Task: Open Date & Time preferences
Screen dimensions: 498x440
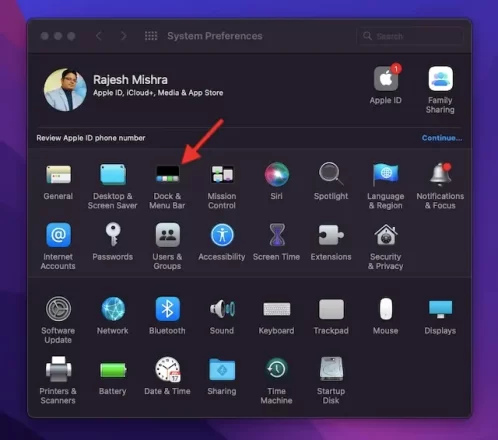Action: point(168,369)
